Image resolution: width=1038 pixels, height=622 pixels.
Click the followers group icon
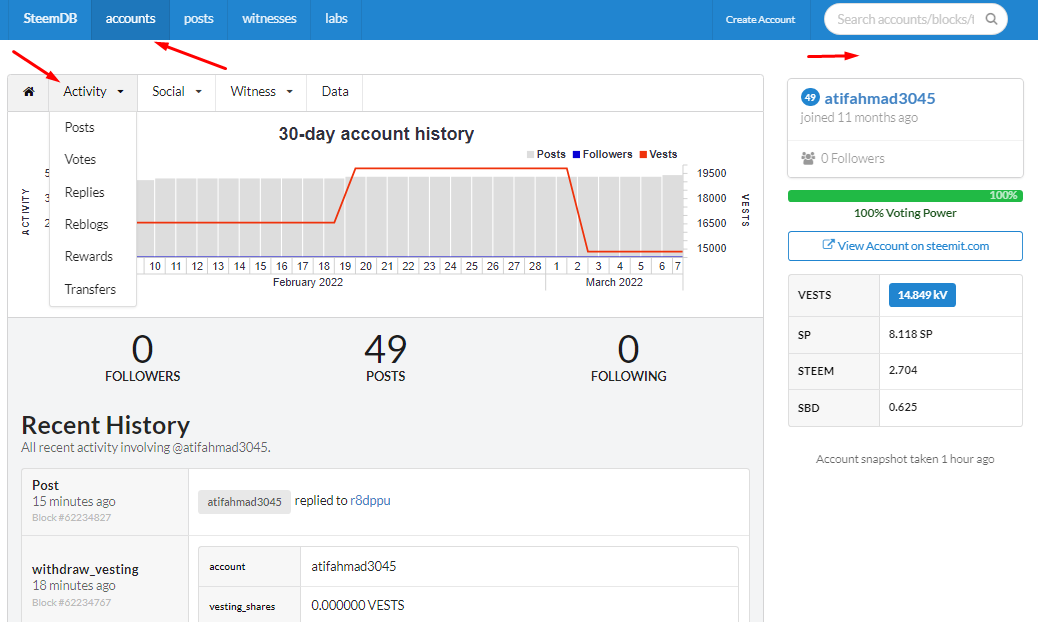point(808,159)
